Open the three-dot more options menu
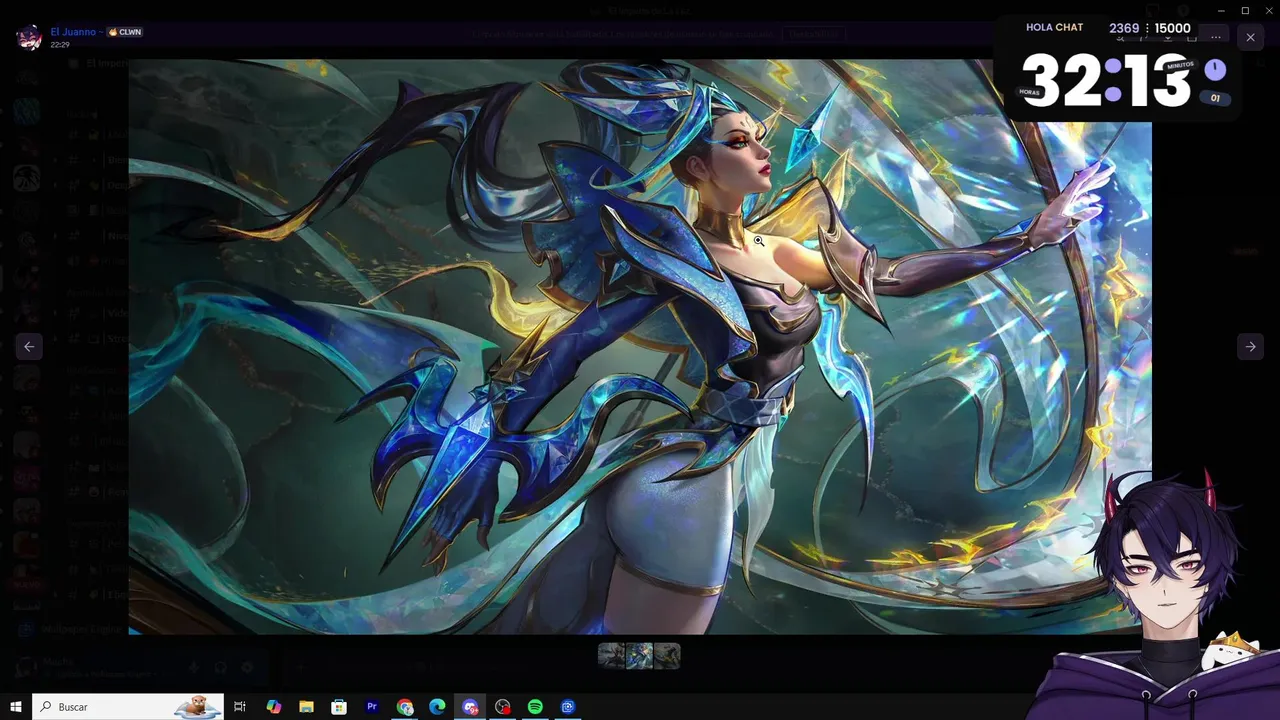This screenshot has height=720, width=1280. [1215, 37]
